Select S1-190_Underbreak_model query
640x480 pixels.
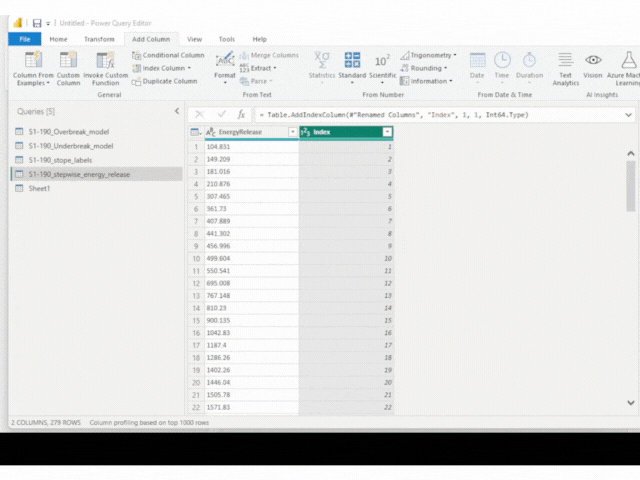click(x=97, y=146)
